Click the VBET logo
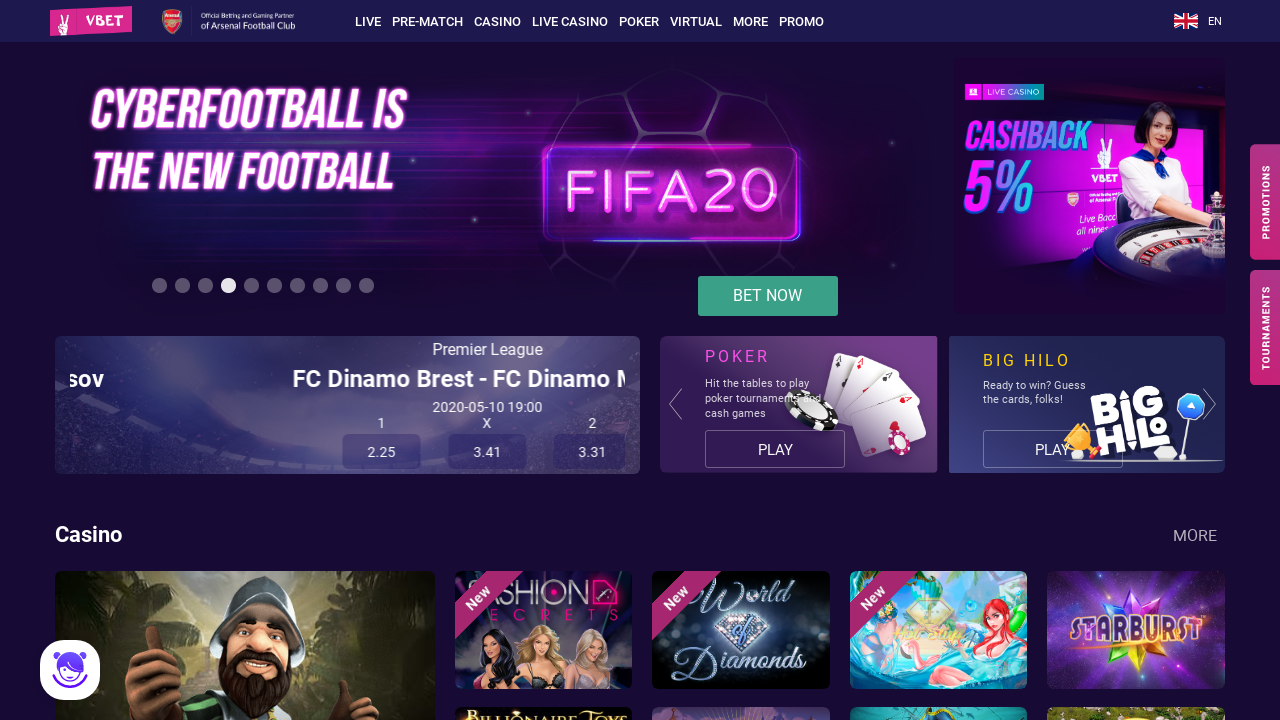The height and width of the screenshot is (720, 1280). coord(91,21)
